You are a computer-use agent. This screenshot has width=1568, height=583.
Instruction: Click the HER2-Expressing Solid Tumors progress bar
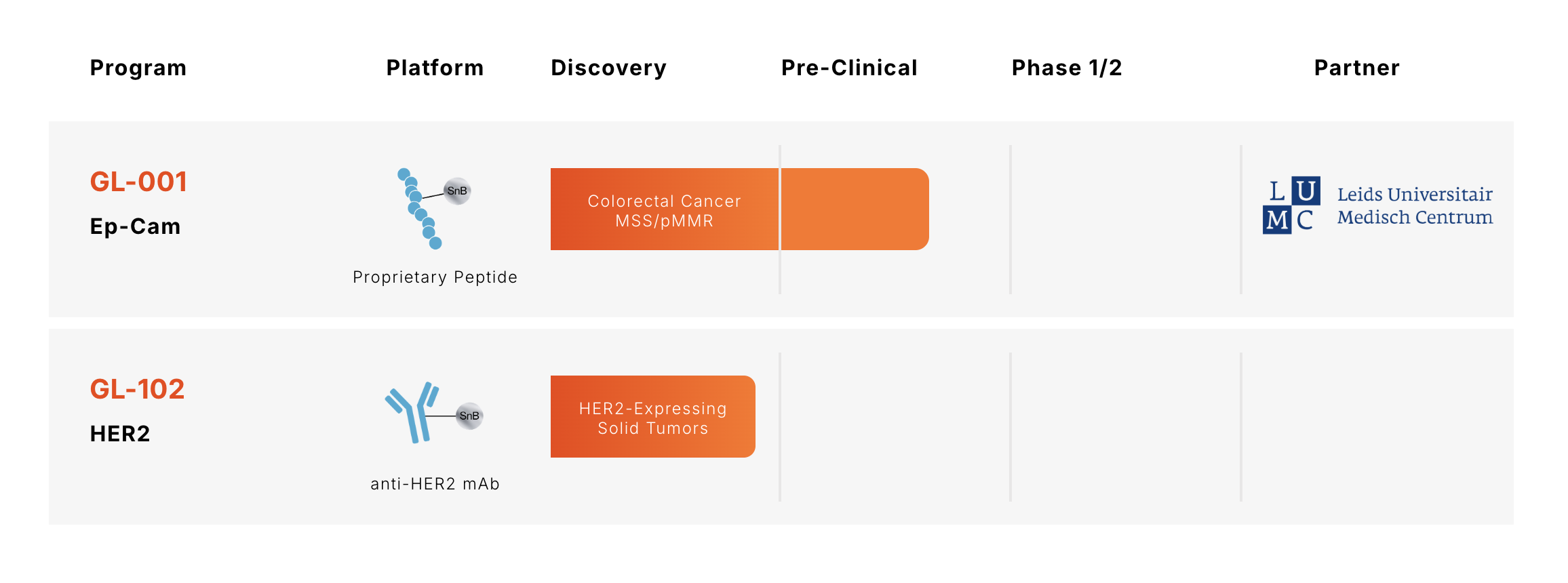pyautogui.click(x=652, y=417)
